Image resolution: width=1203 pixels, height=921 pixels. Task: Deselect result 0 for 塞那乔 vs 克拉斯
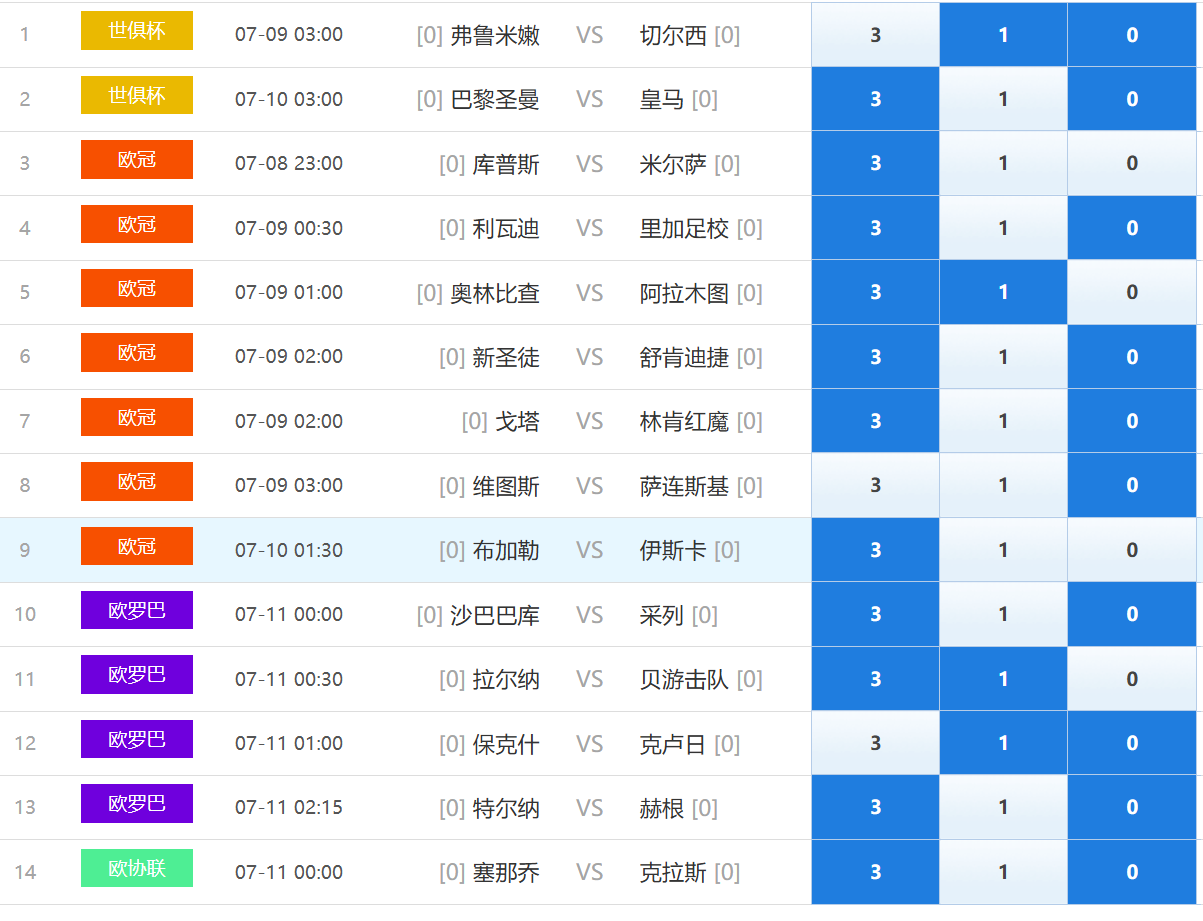[x=1131, y=872]
